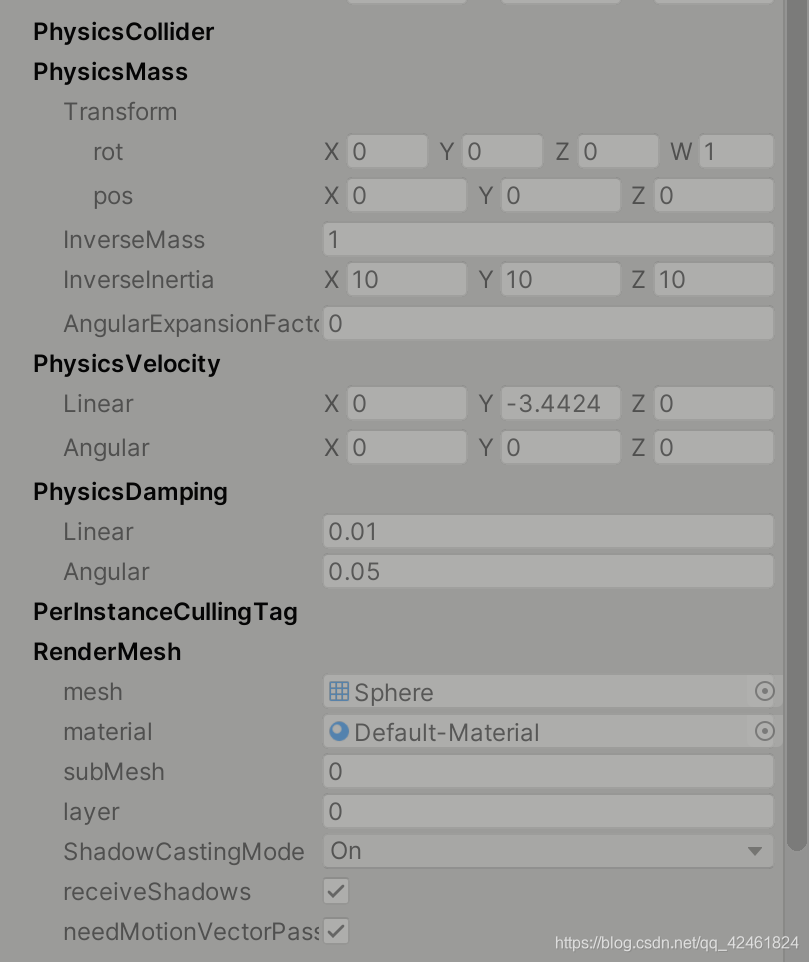Screen dimensions: 809x962
Task: Collapse the RenderMesh component
Action: (x=107, y=651)
